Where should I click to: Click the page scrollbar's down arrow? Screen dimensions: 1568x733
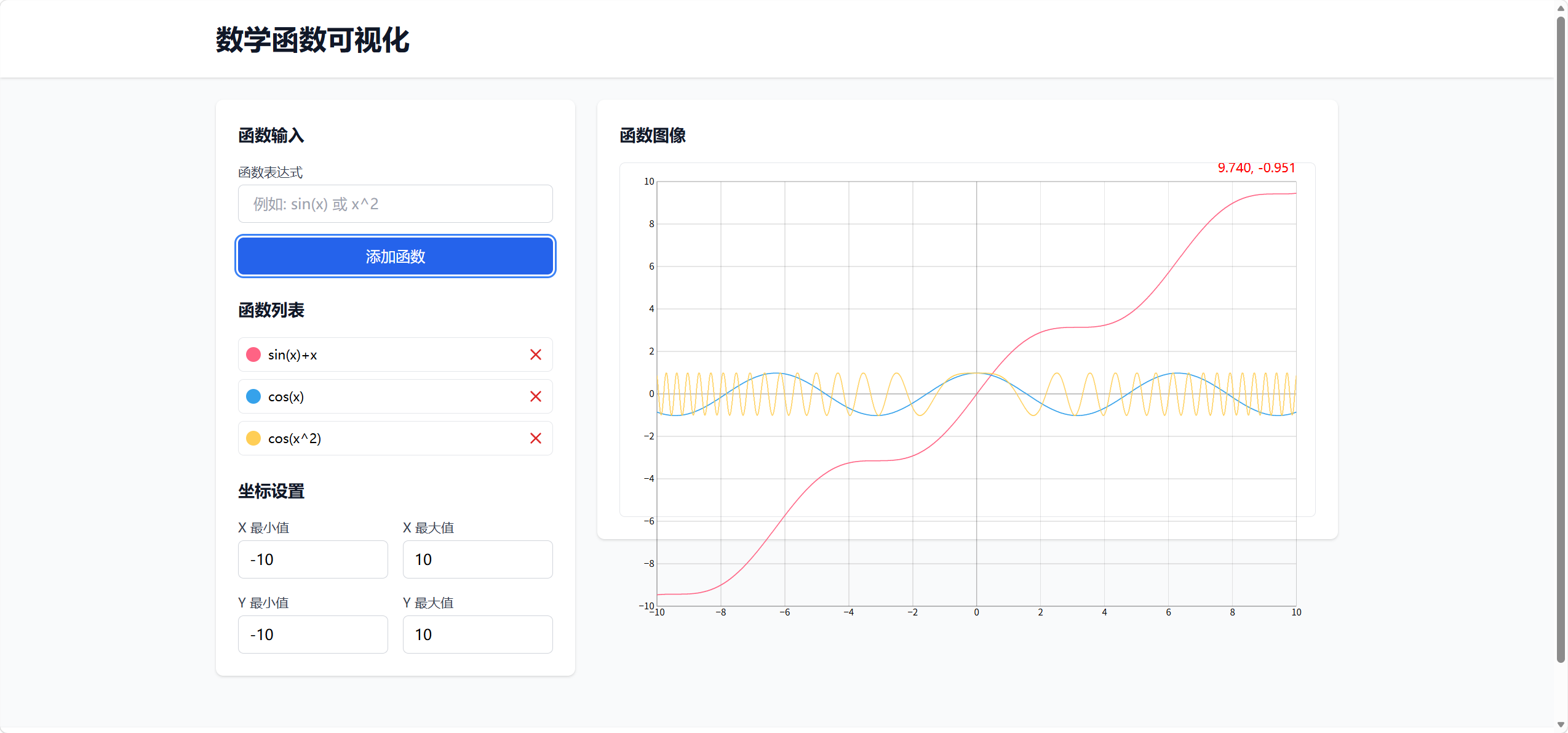pos(1561,725)
